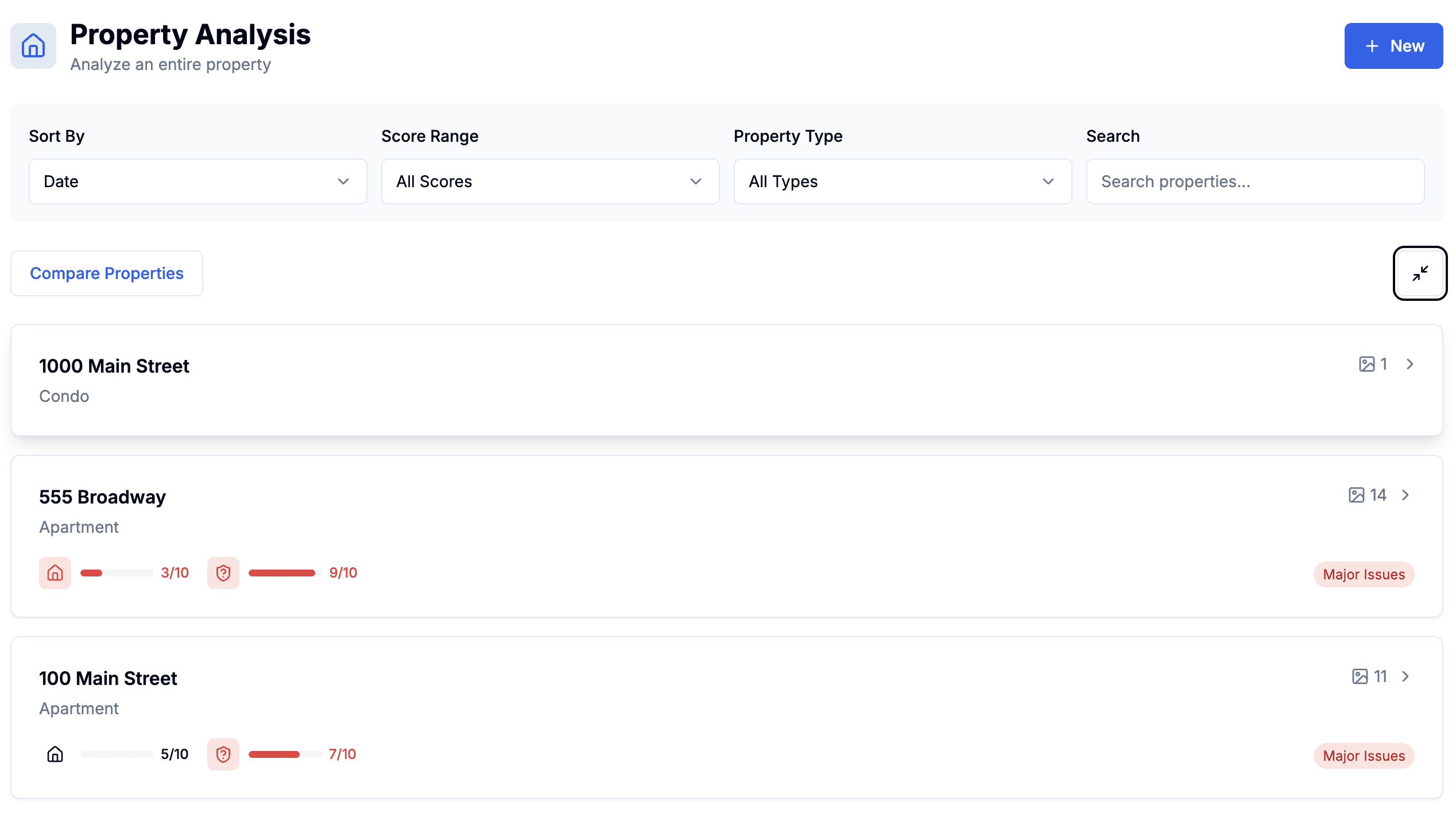Focus the Search properties input field
The image size is (1456, 813).
point(1256,181)
